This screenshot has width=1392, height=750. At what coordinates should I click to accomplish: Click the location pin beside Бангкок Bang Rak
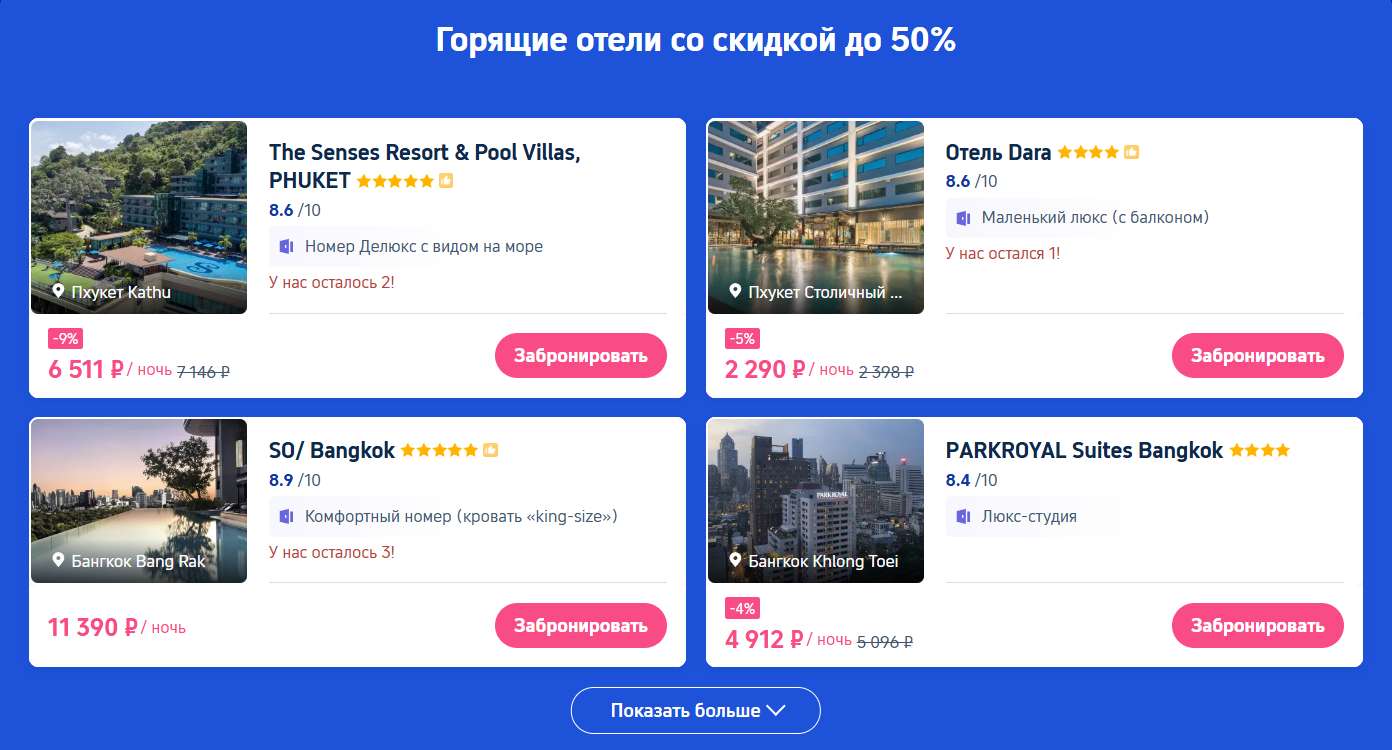(58, 560)
